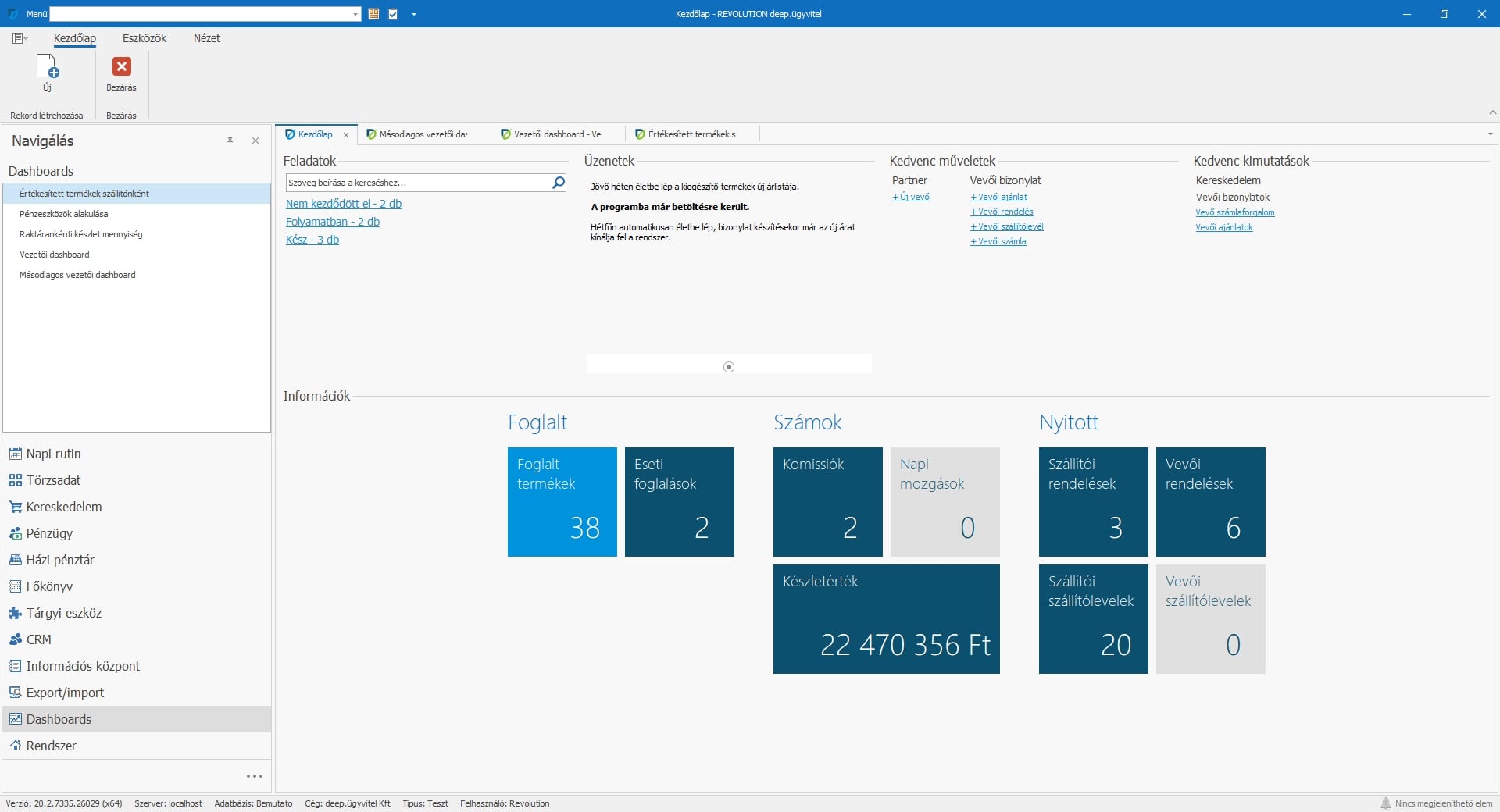Viewport: 1500px width, 812px height.
Task: Open the Pénzügy finance module
Action: 48,533
